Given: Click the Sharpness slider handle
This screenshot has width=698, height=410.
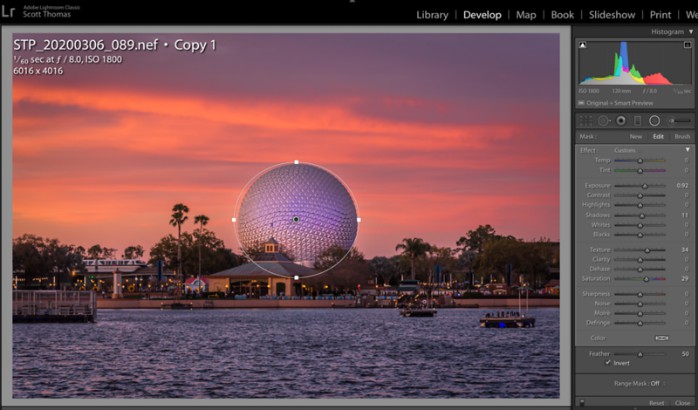Looking at the screenshot, I should [640, 294].
